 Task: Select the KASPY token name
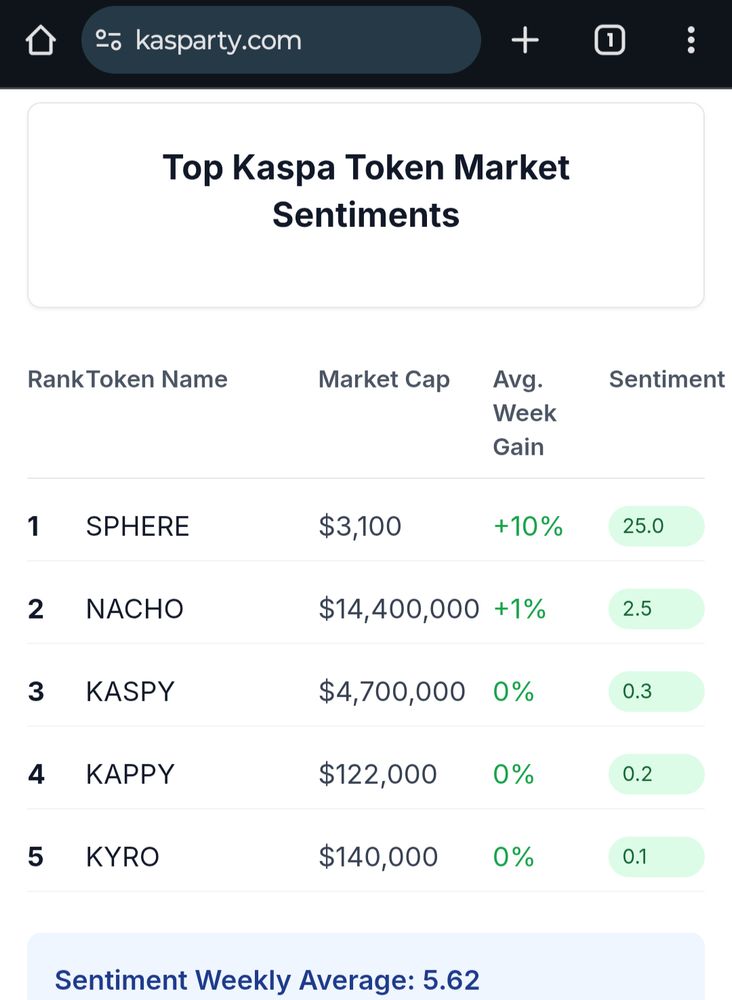pyautogui.click(x=130, y=692)
